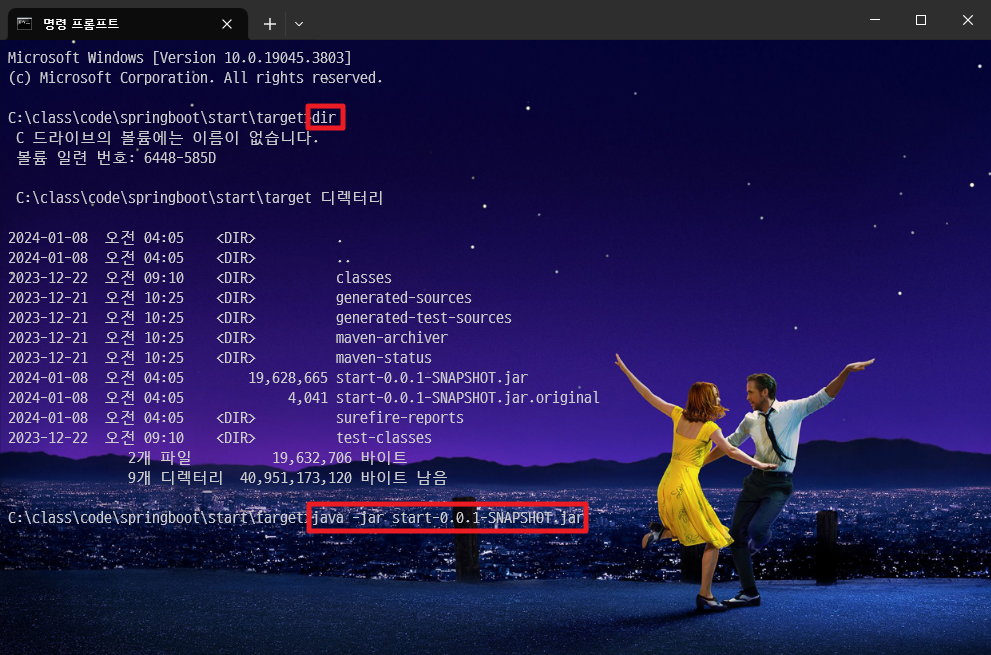Click the generated-test-sources directory entry

coord(423,318)
